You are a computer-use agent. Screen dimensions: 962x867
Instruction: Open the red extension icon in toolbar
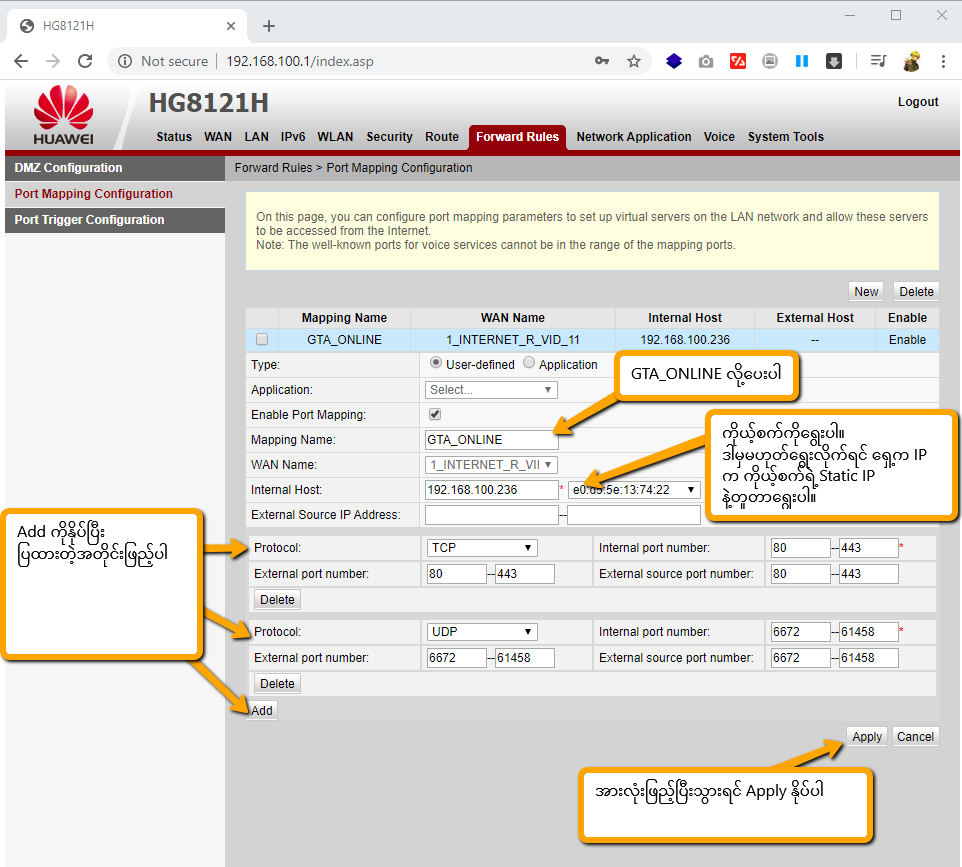click(x=737, y=61)
